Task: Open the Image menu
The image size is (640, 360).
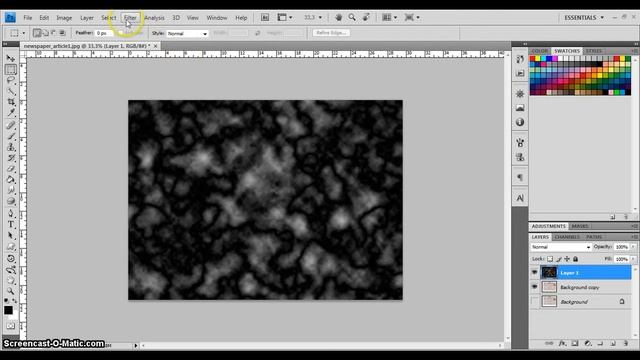Action: click(x=64, y=18)
